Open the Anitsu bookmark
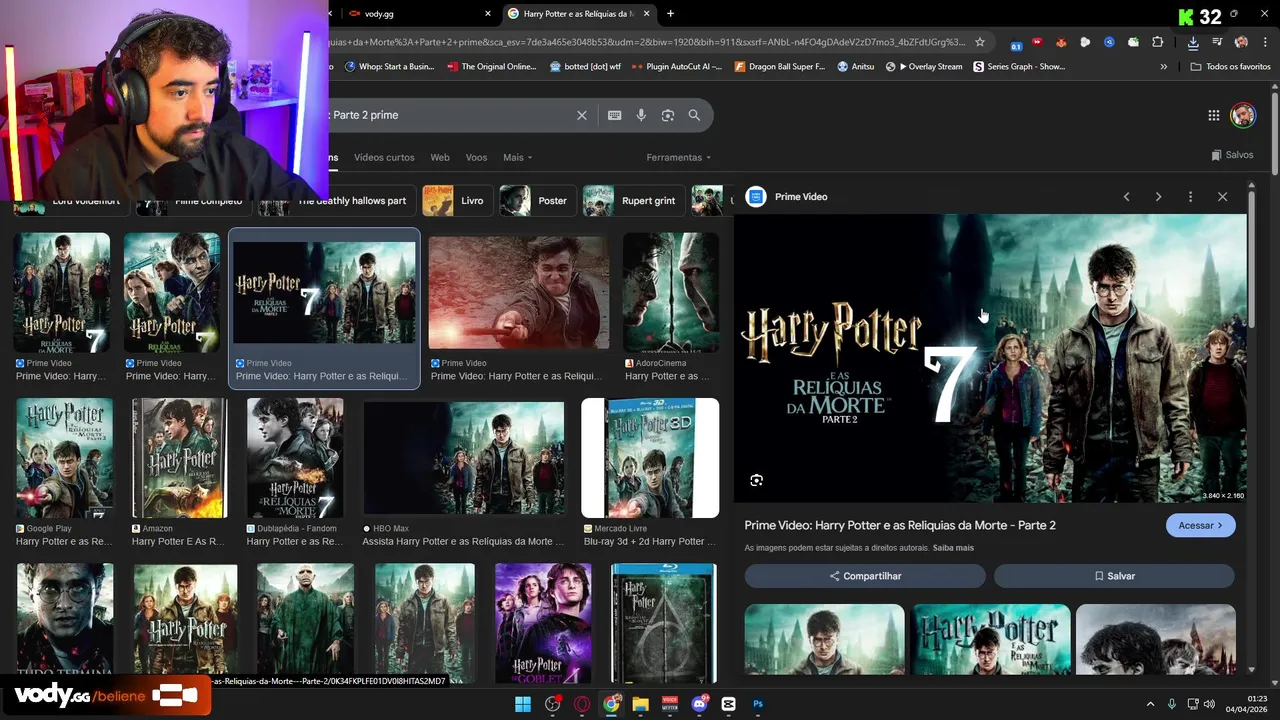 (x=855, y=67)
